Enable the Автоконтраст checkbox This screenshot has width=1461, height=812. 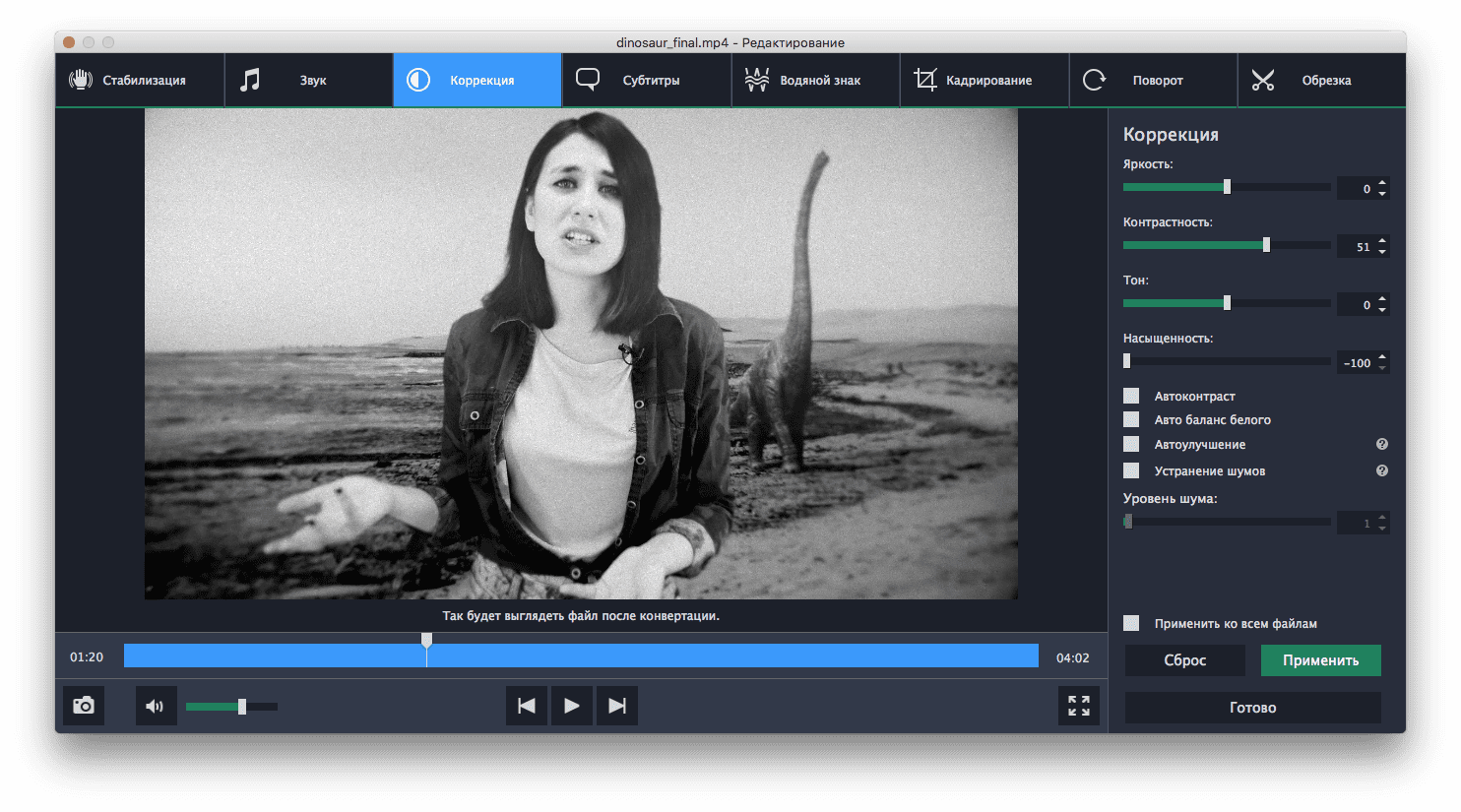tap(1131, 396)
